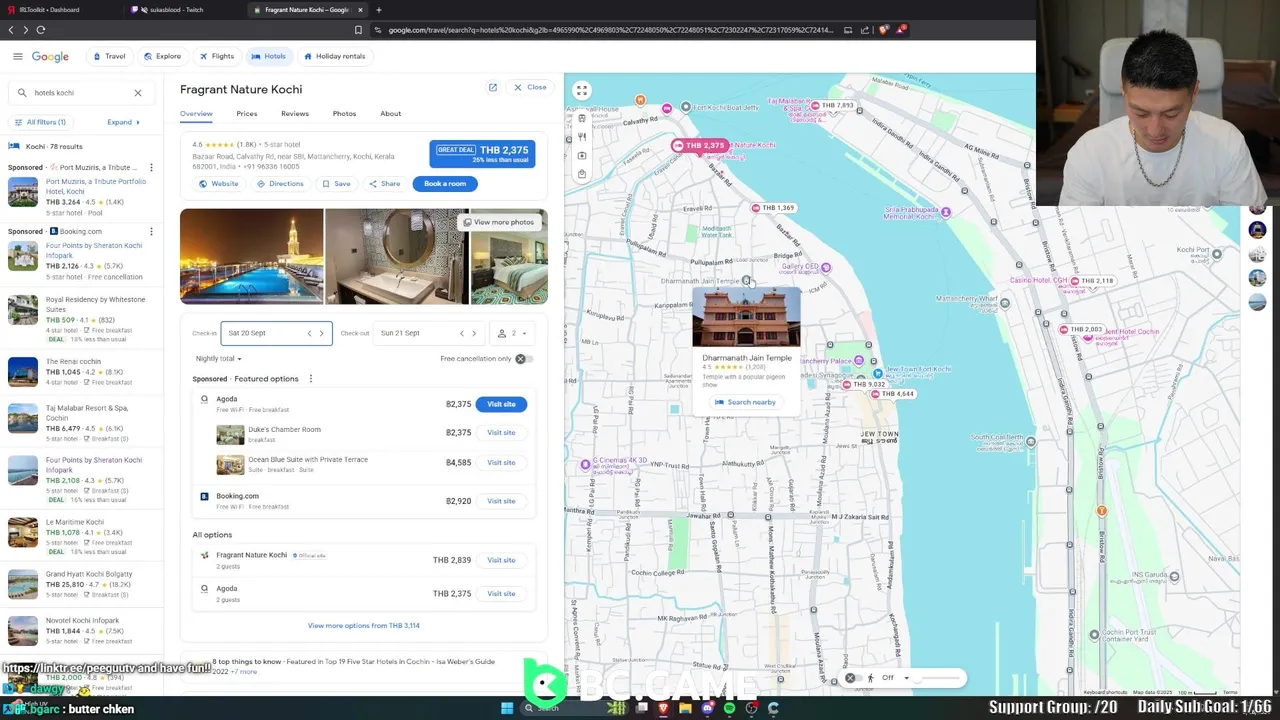The width and height of the screenshot is (1280, 720).
Task: Close the Fragrant Nature Kochi panel
Action: click(x=530, y=87)
